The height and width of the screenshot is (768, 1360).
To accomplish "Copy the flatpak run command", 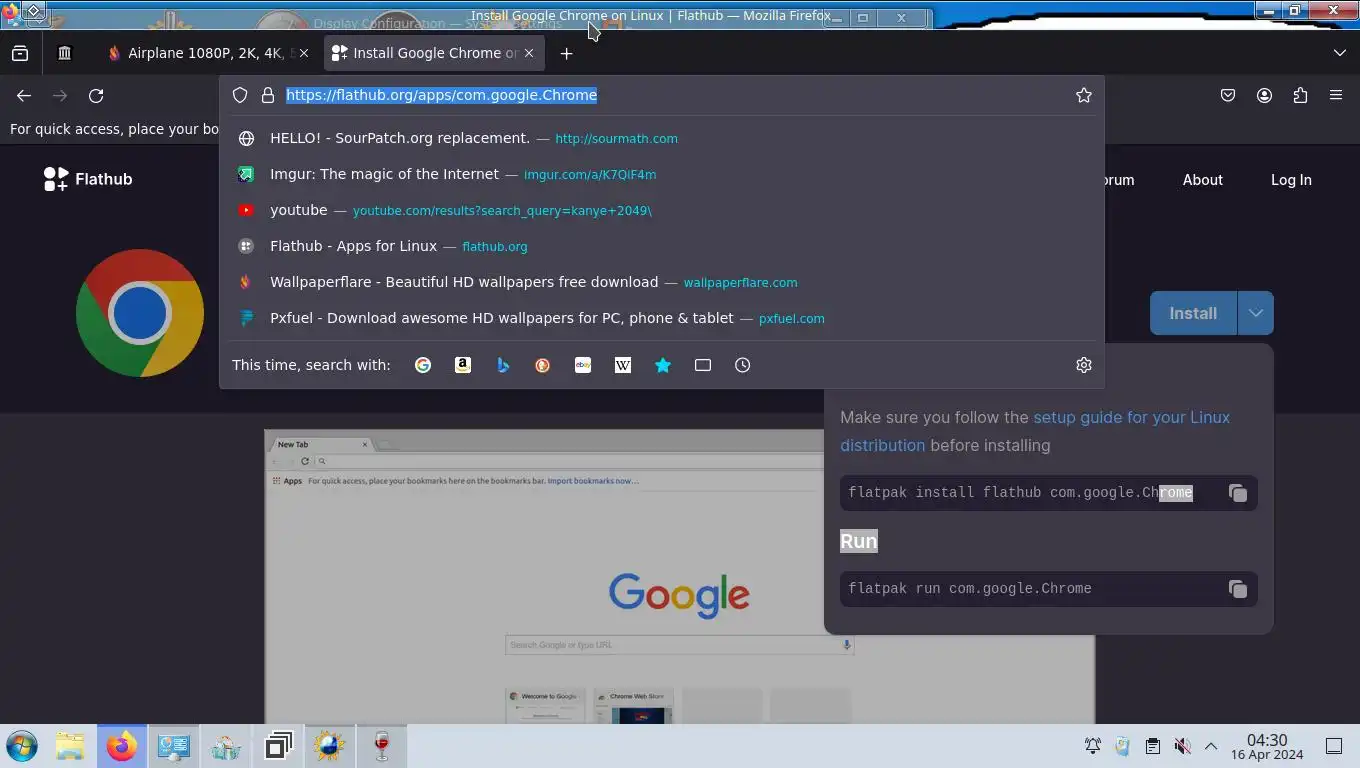I will coord(1238,589).
